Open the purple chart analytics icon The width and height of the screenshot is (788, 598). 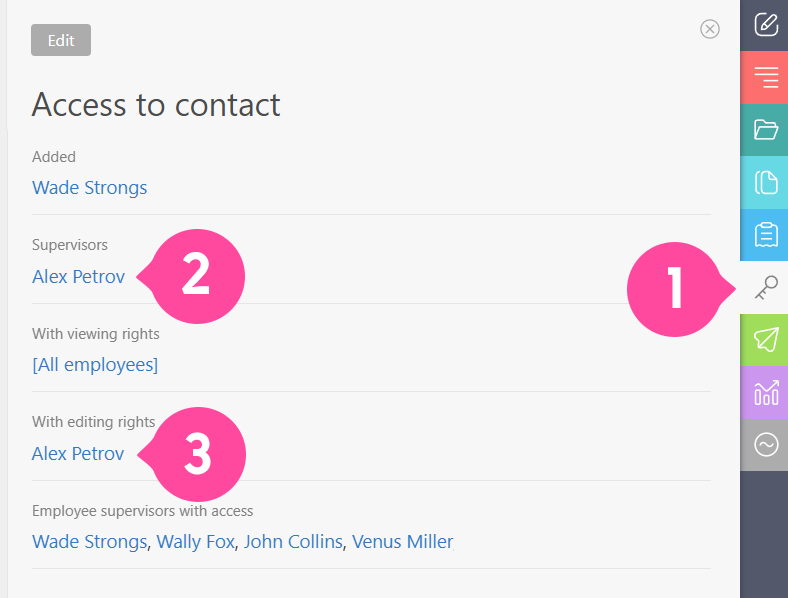[x=765, y=392]
